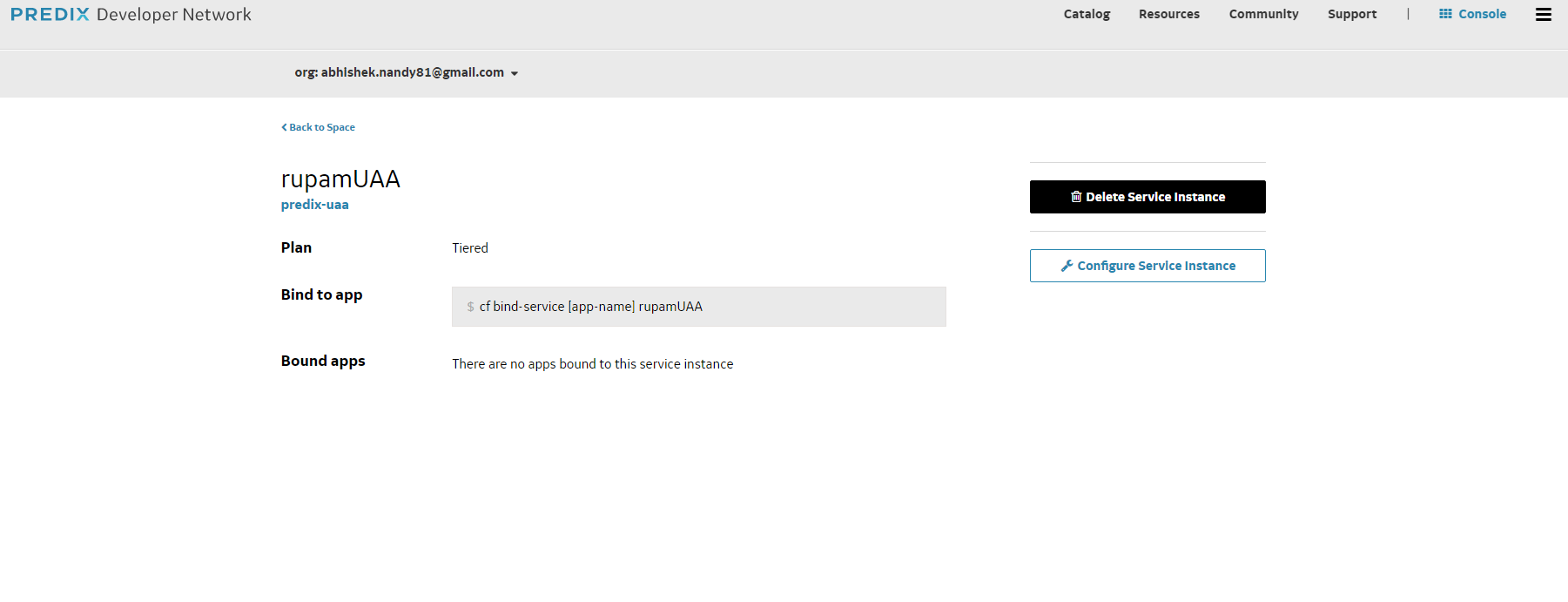Click the Bind to app label
Image resolution: width=1568 pixels, height=602 pixels.
(321, 294)
